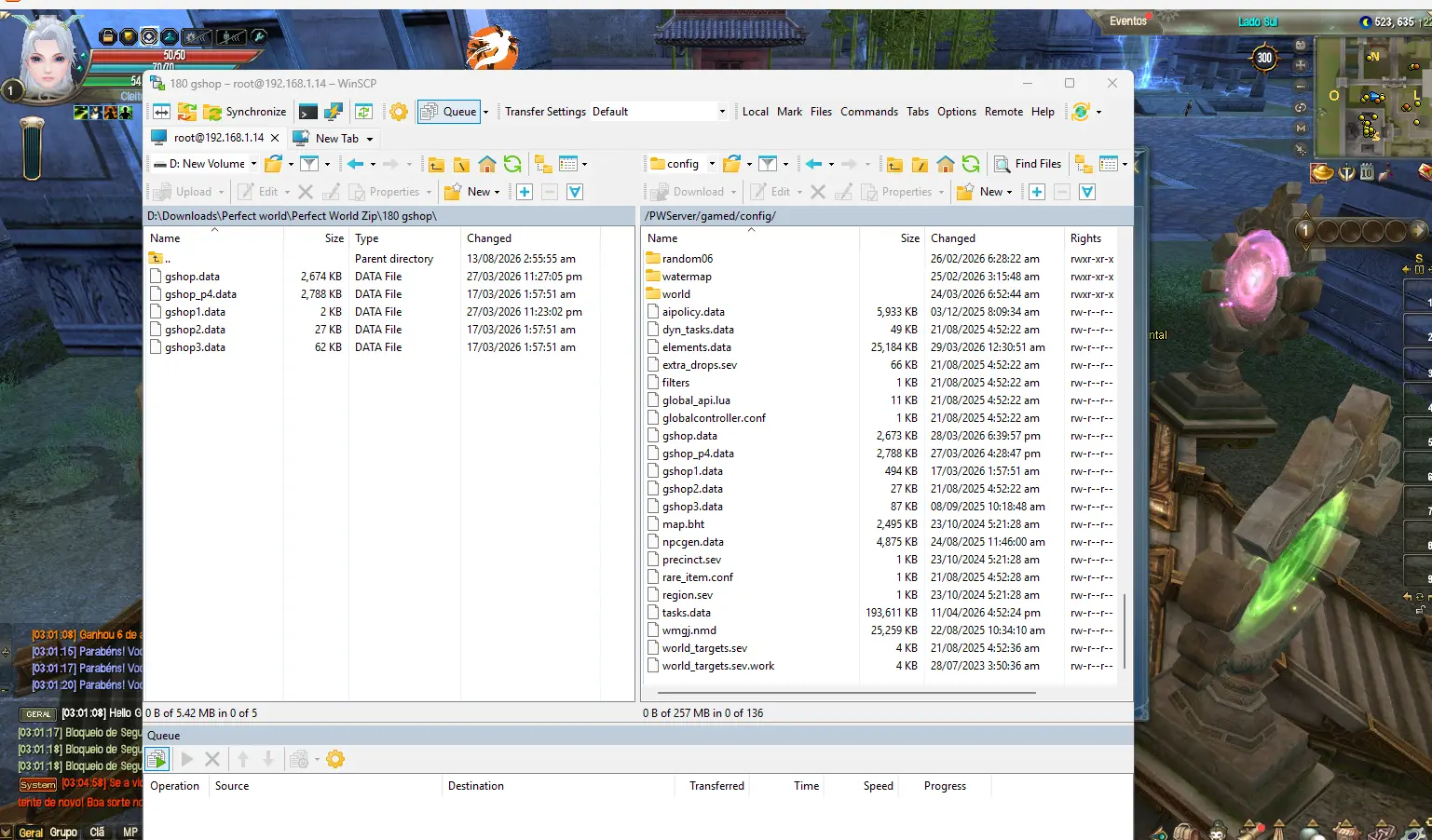Select gshop_p4.data in the local panel
Viewport: 1432px width, 840px height.
click(201, 294)
